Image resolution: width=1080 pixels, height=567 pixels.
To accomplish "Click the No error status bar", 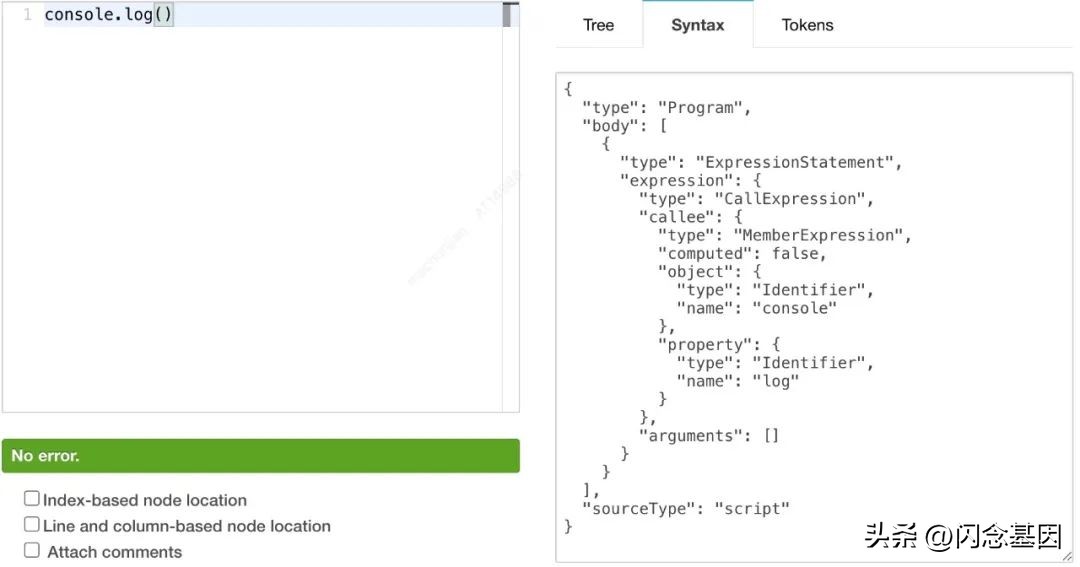I will click(260, 456).
